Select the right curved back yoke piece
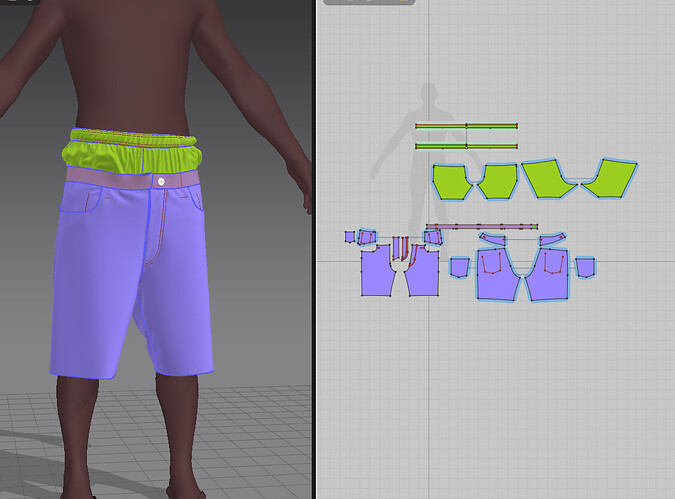Screen dimensions: 675x499 [552, 239]
